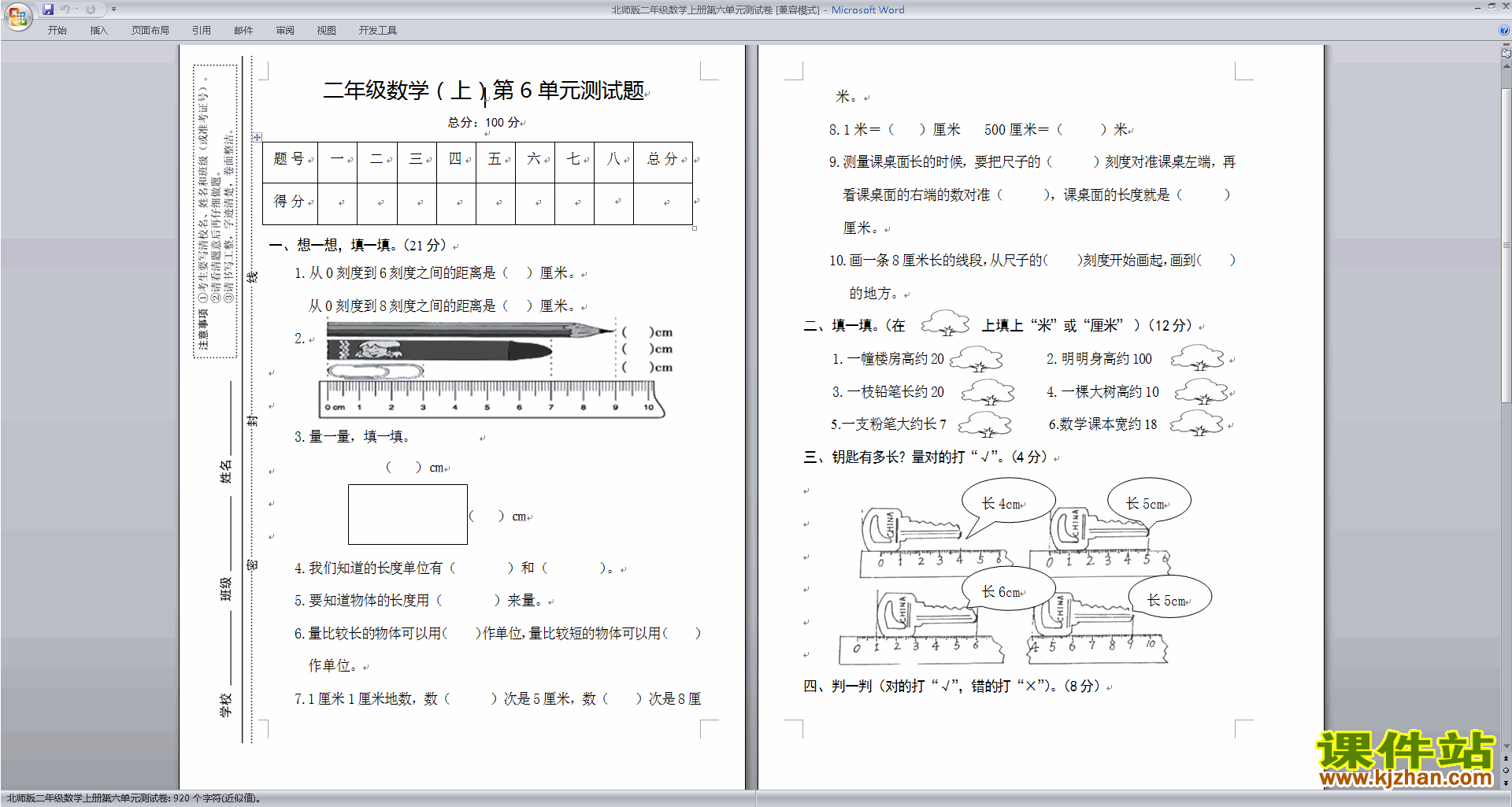
Task: Click the ruler toggle icon above scrollbar
Action: tap(1506, 54)
